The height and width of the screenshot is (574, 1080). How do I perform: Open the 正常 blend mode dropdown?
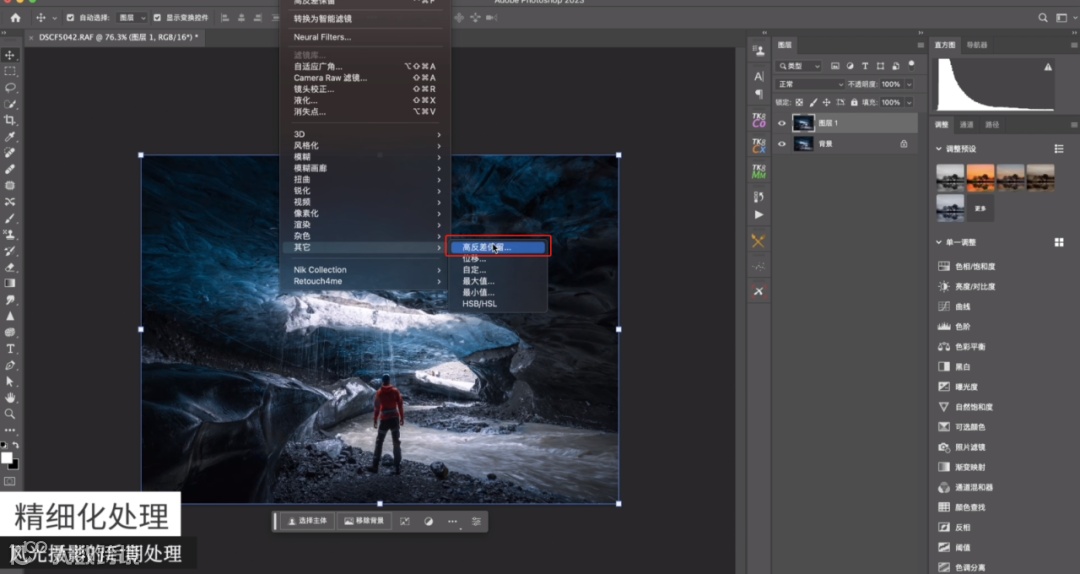click(x=809, y=84)
